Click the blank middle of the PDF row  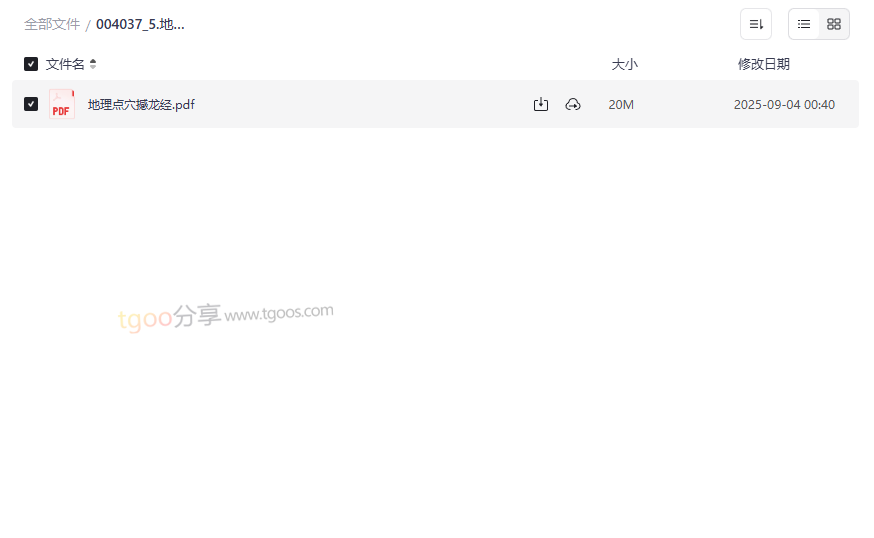362,104
